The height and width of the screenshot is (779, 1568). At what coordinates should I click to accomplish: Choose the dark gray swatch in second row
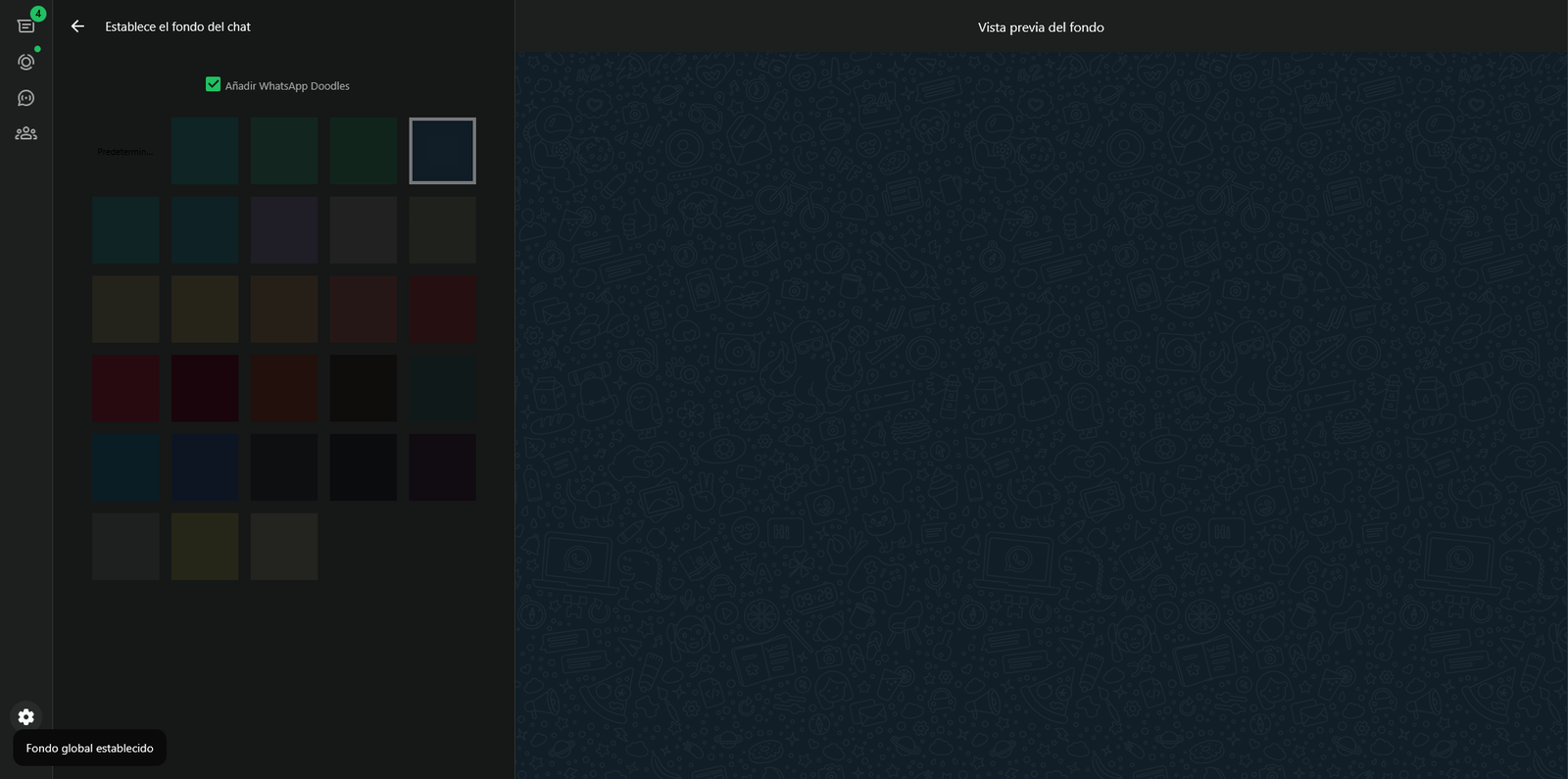pyautogui.click(x=364, y=230)
